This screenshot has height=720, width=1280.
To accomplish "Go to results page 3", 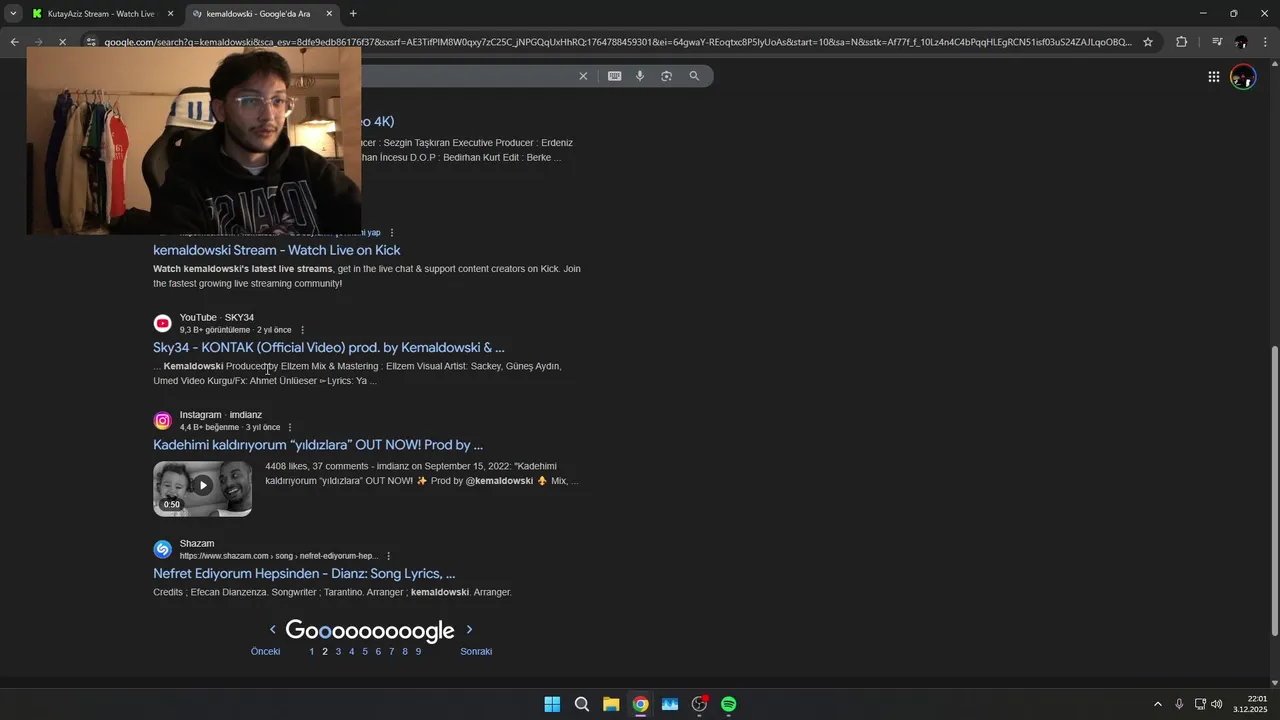I will click(338, 652).
